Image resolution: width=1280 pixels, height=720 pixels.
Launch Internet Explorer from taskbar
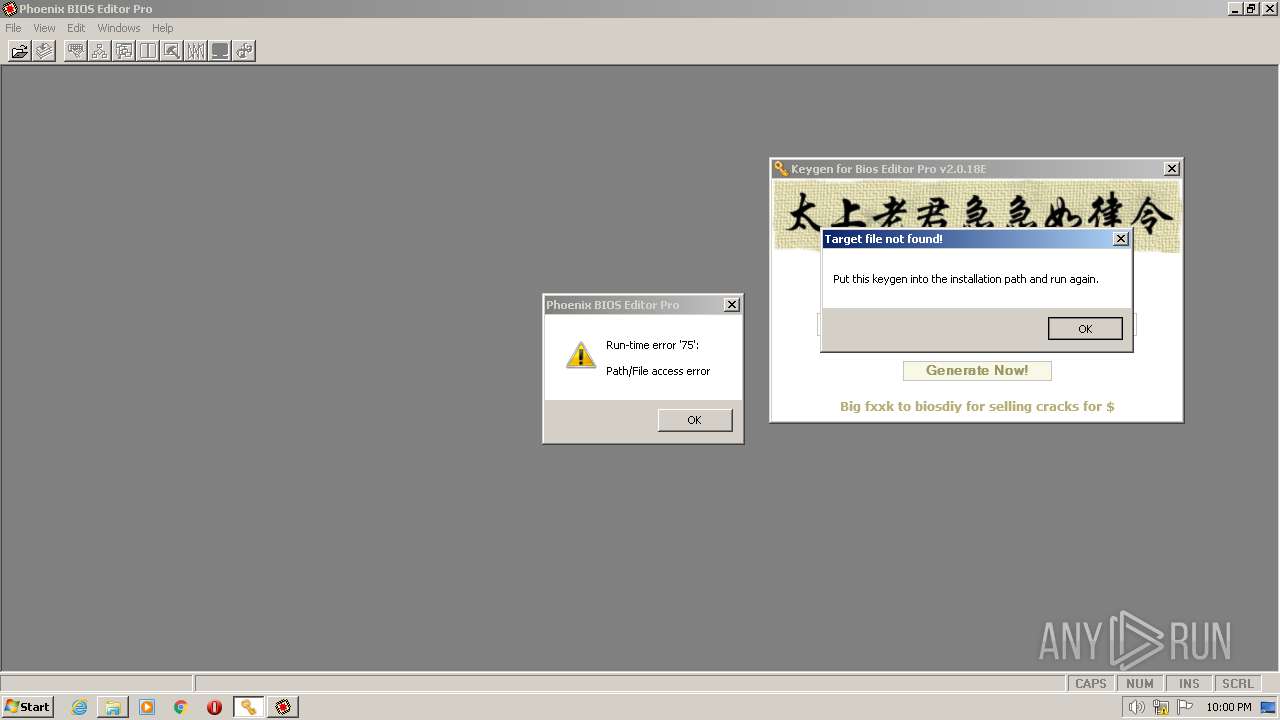point(79,707)
